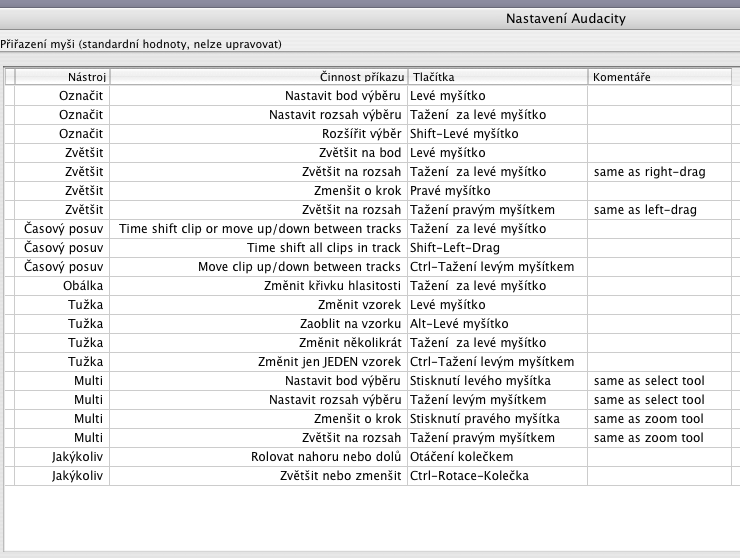This screenshot has width=740, height=558.
Task: Select the Zmenšit o krok cell in Zvětšit row
Action: (259, 191)
